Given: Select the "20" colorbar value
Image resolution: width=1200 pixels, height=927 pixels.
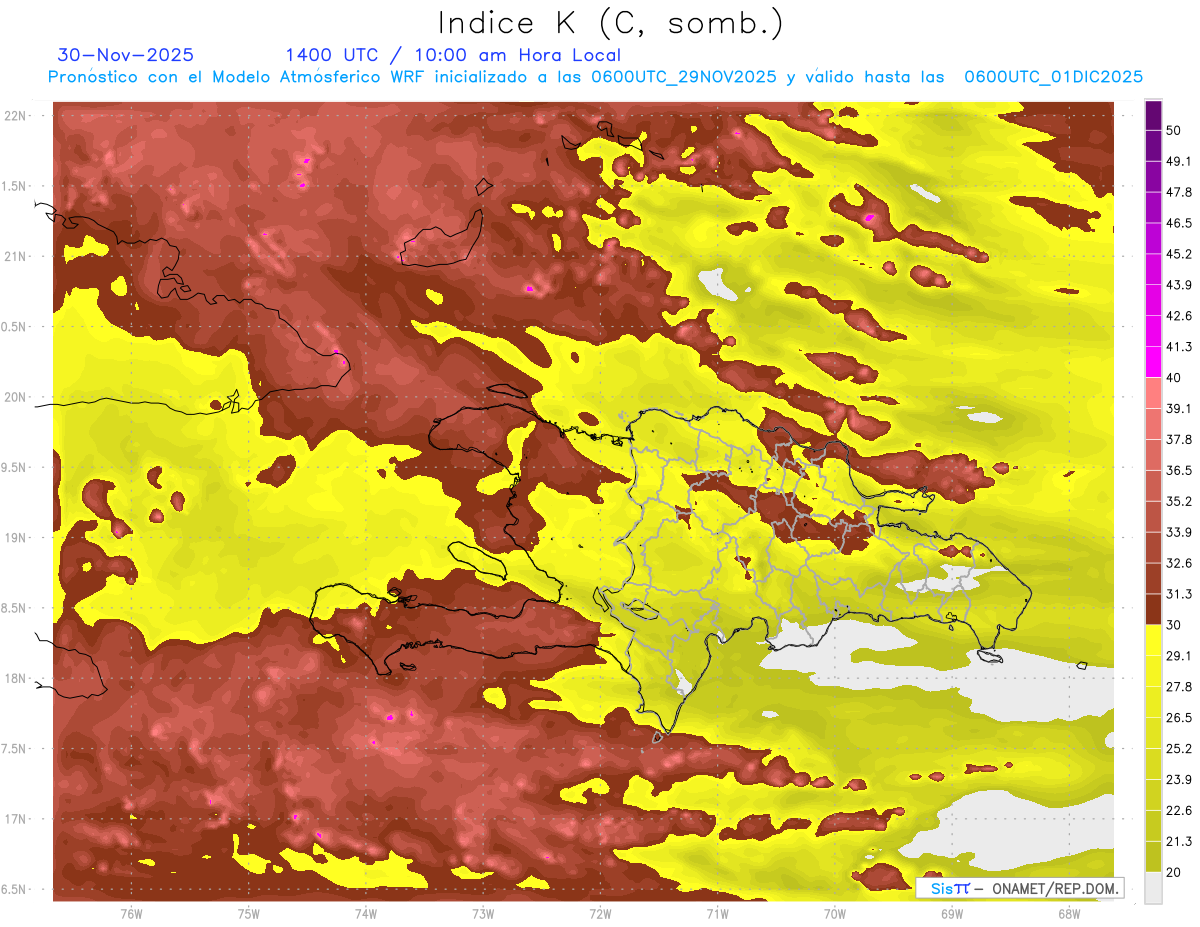Looking at the screenshot, I should pos(1175,871).
